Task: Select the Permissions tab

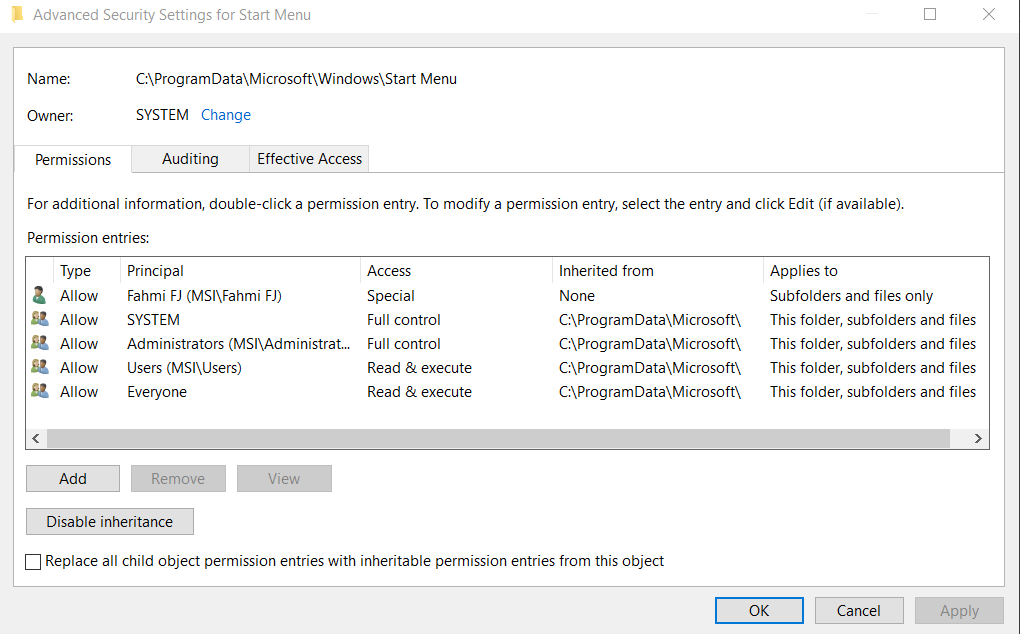Action: pyautogui.click(x=73, y=160)
